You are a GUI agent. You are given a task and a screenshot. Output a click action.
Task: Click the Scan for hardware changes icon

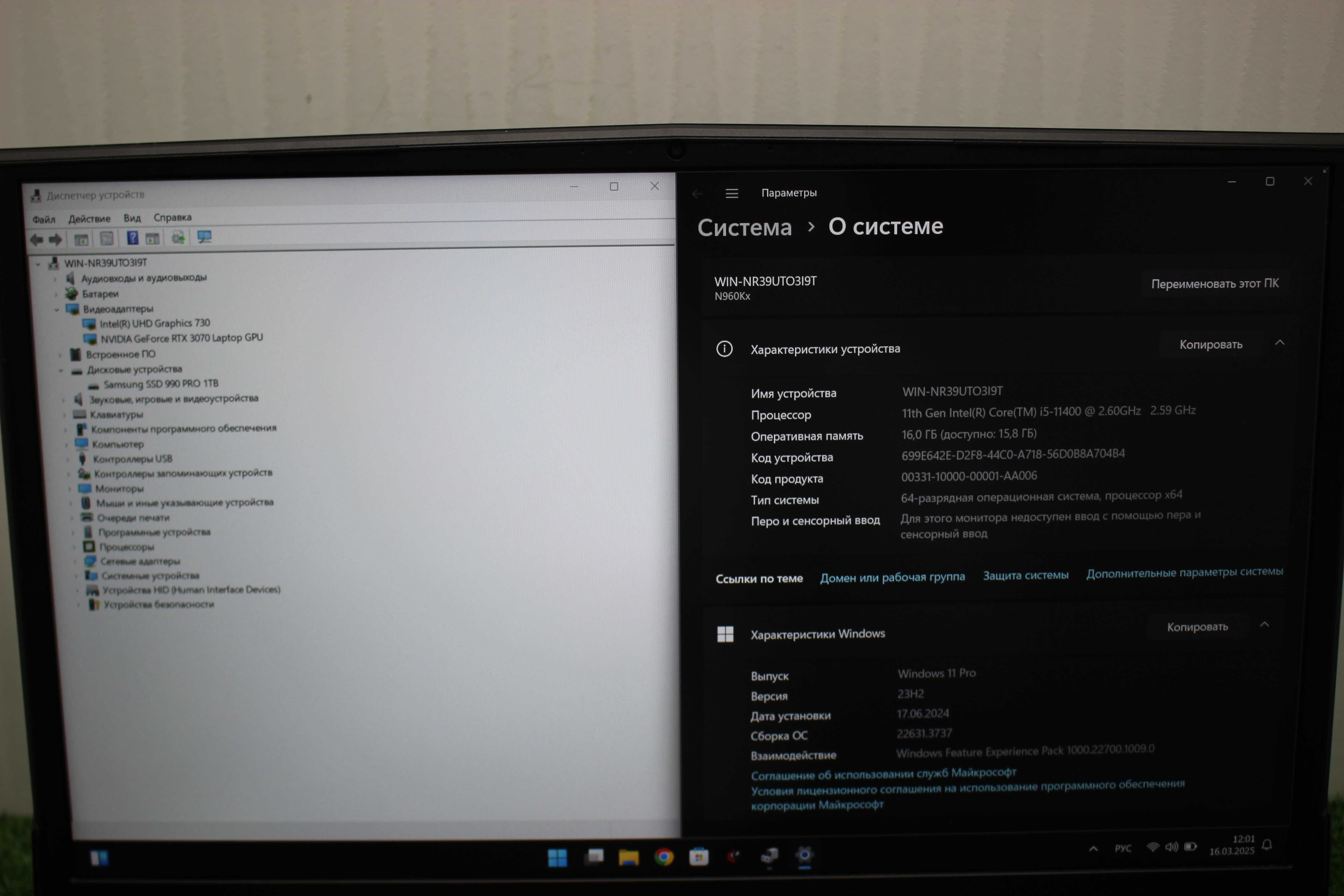point(204,236)
